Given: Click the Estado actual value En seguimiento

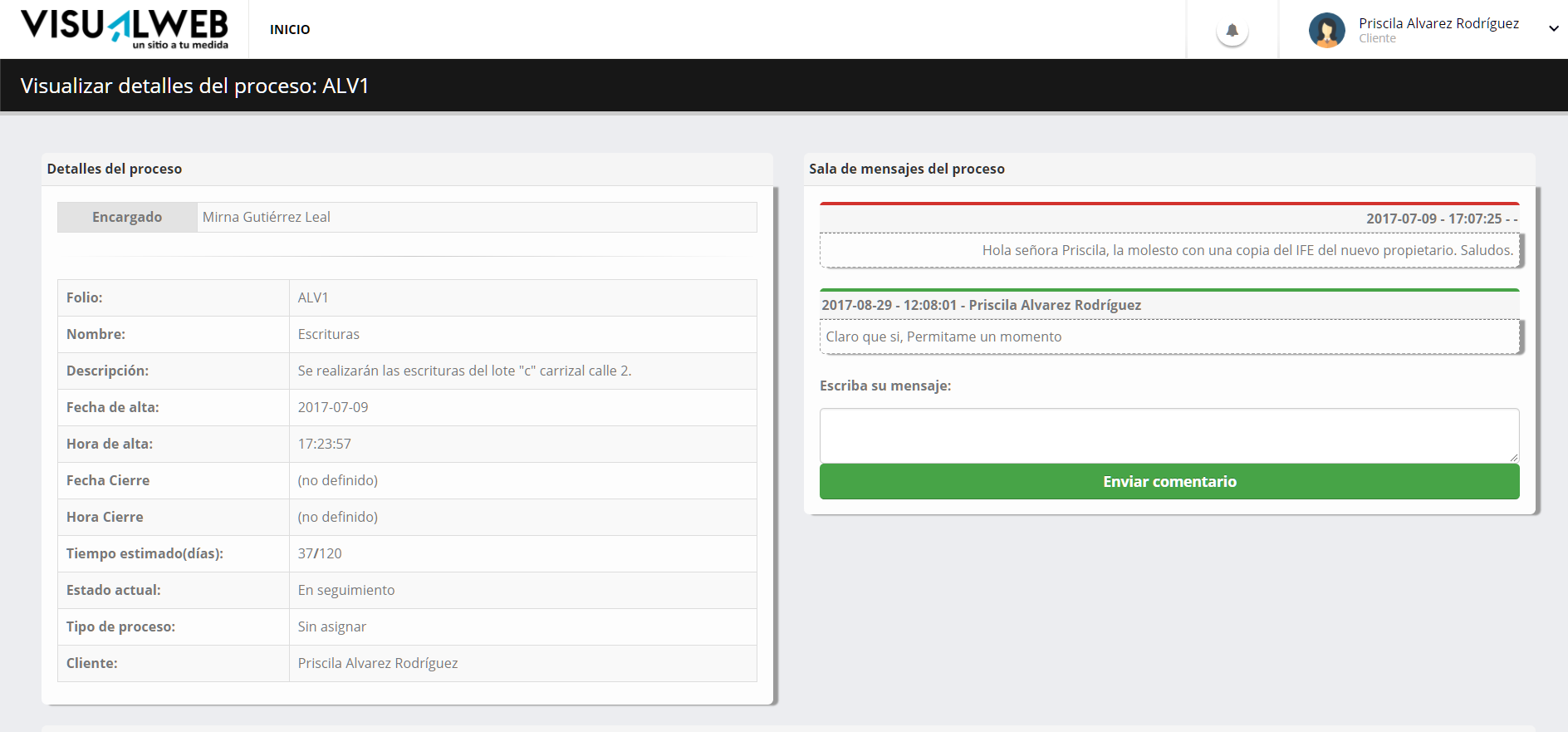Looking at the screenshot, I should [x=346, y=590].
